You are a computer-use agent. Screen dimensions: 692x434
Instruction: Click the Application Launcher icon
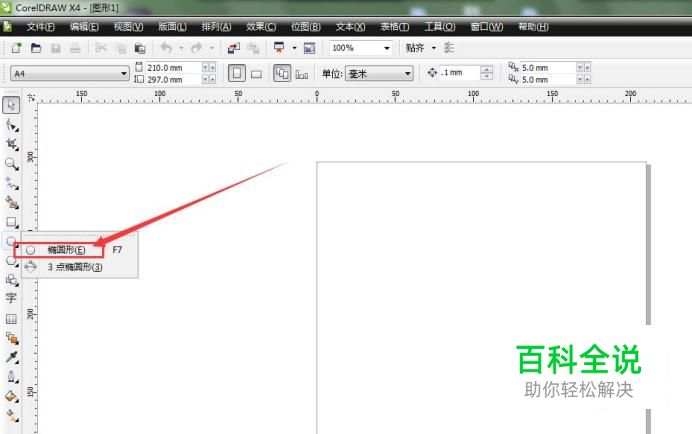279,48
